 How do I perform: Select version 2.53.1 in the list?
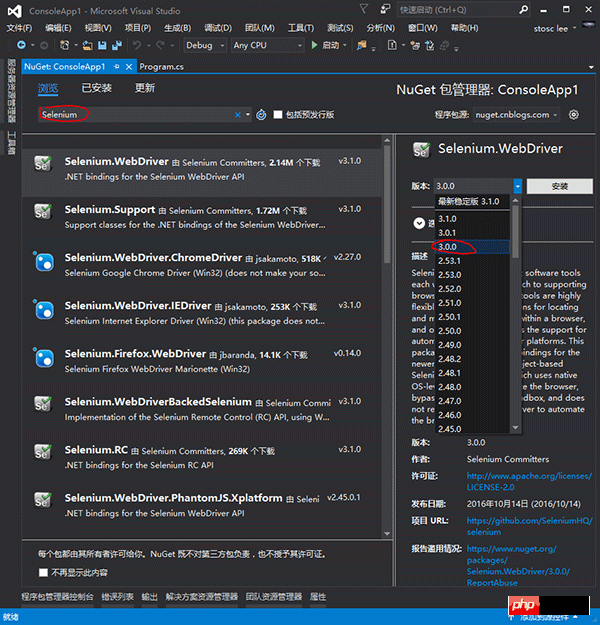[x=472, y=261]
